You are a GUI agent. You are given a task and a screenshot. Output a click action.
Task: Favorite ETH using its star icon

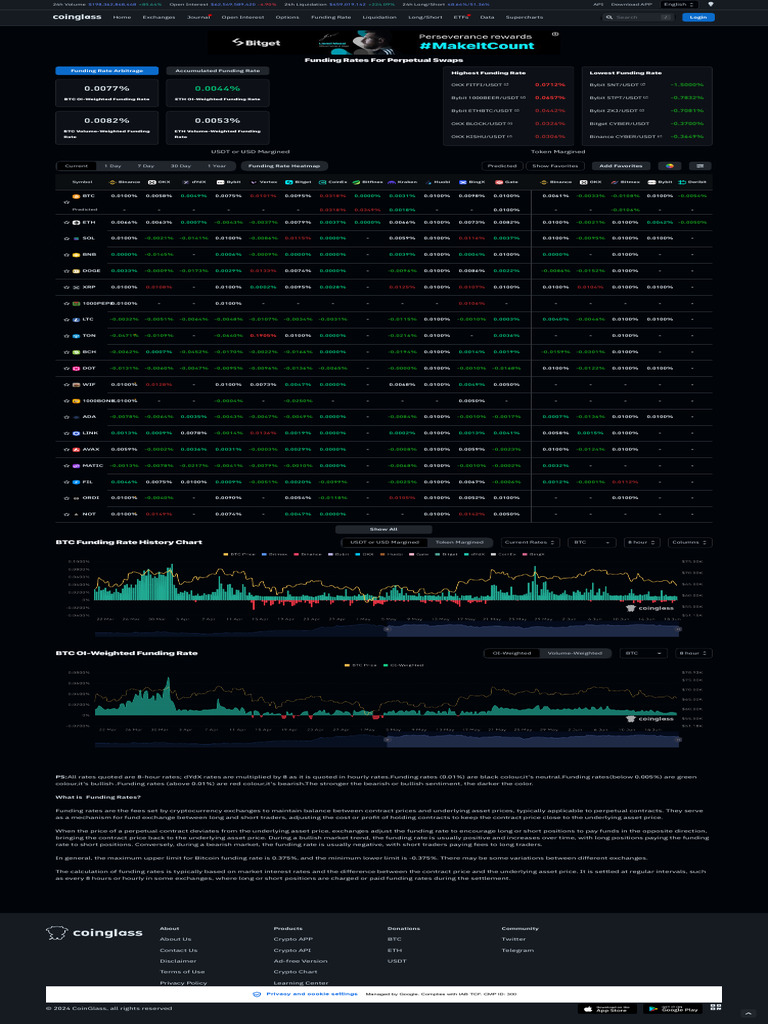pyautogui.click(x=66, y=222)
